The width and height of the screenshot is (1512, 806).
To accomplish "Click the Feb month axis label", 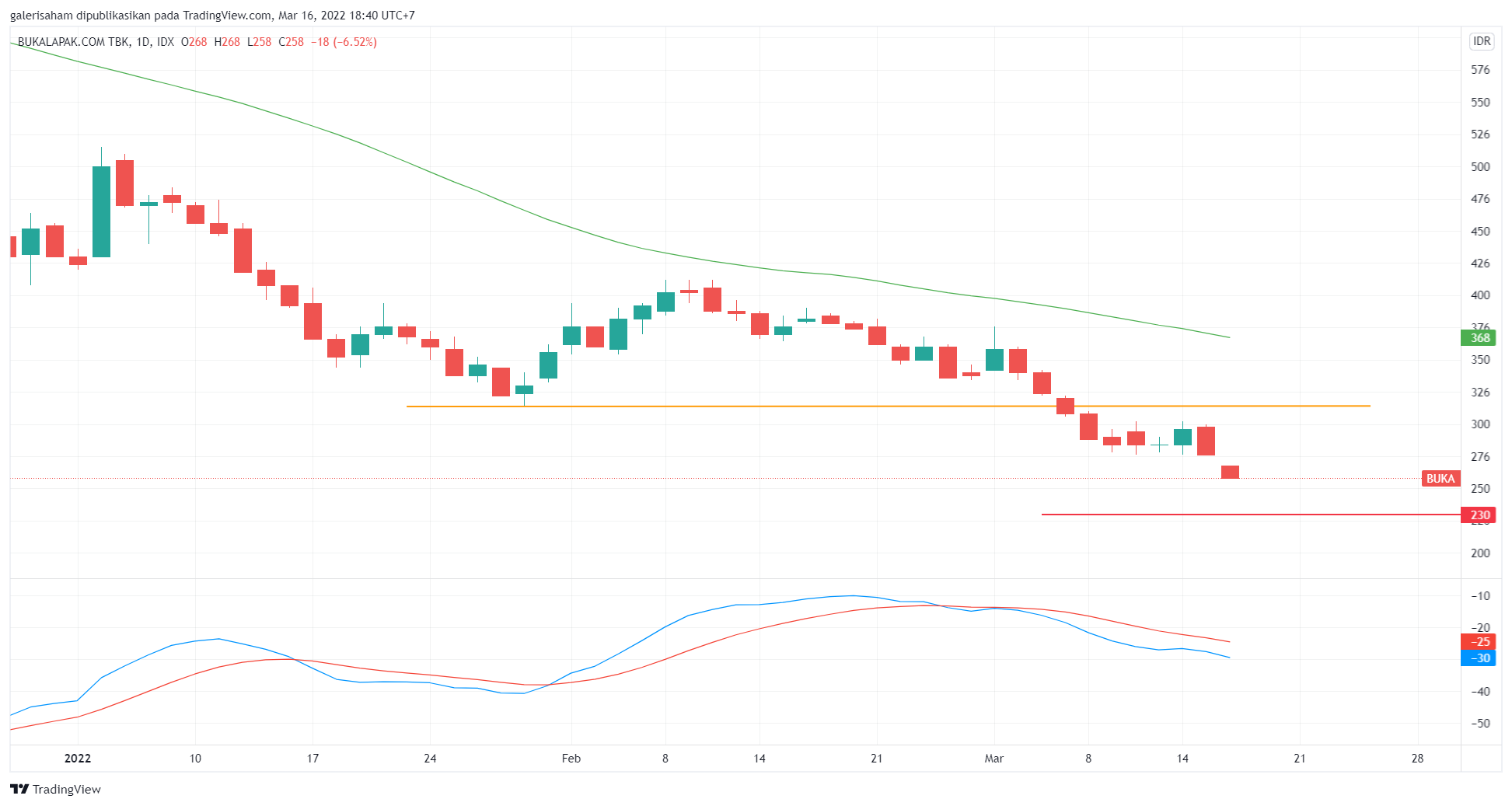I will click(571, 759).
